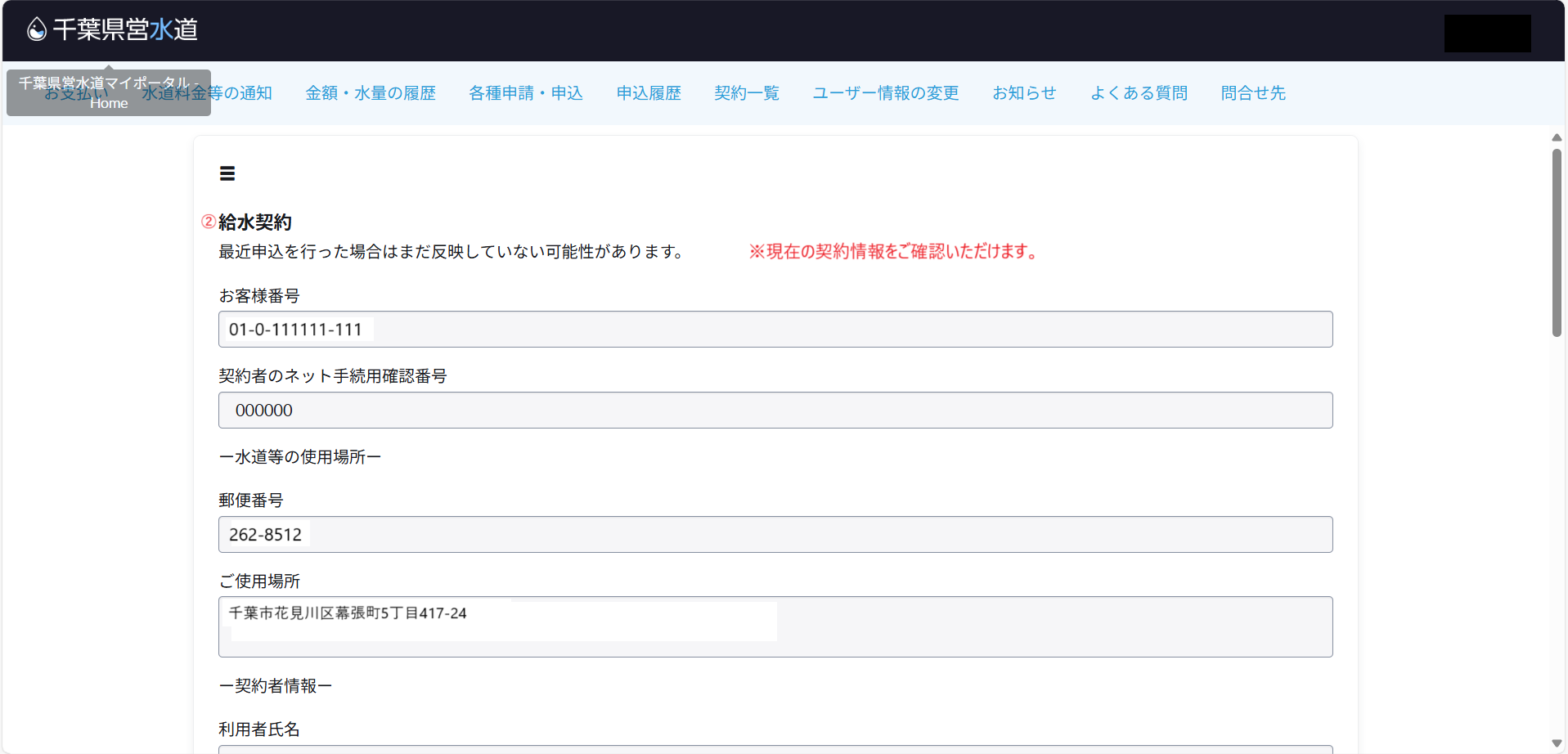Click the お客様番号 input field

tap(775, 330)
